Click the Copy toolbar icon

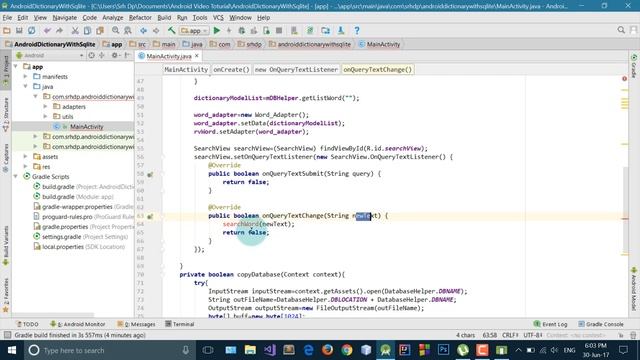87,31
